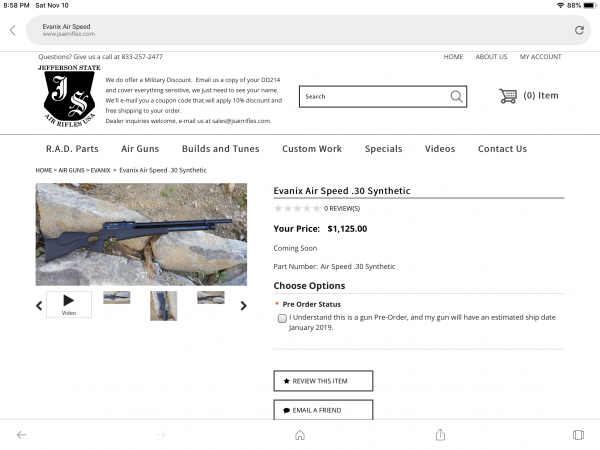The height and width of the screenshot is (450, 600).
Task: Tap the home icon in bottom toolbar
Action: coord(300,435)
